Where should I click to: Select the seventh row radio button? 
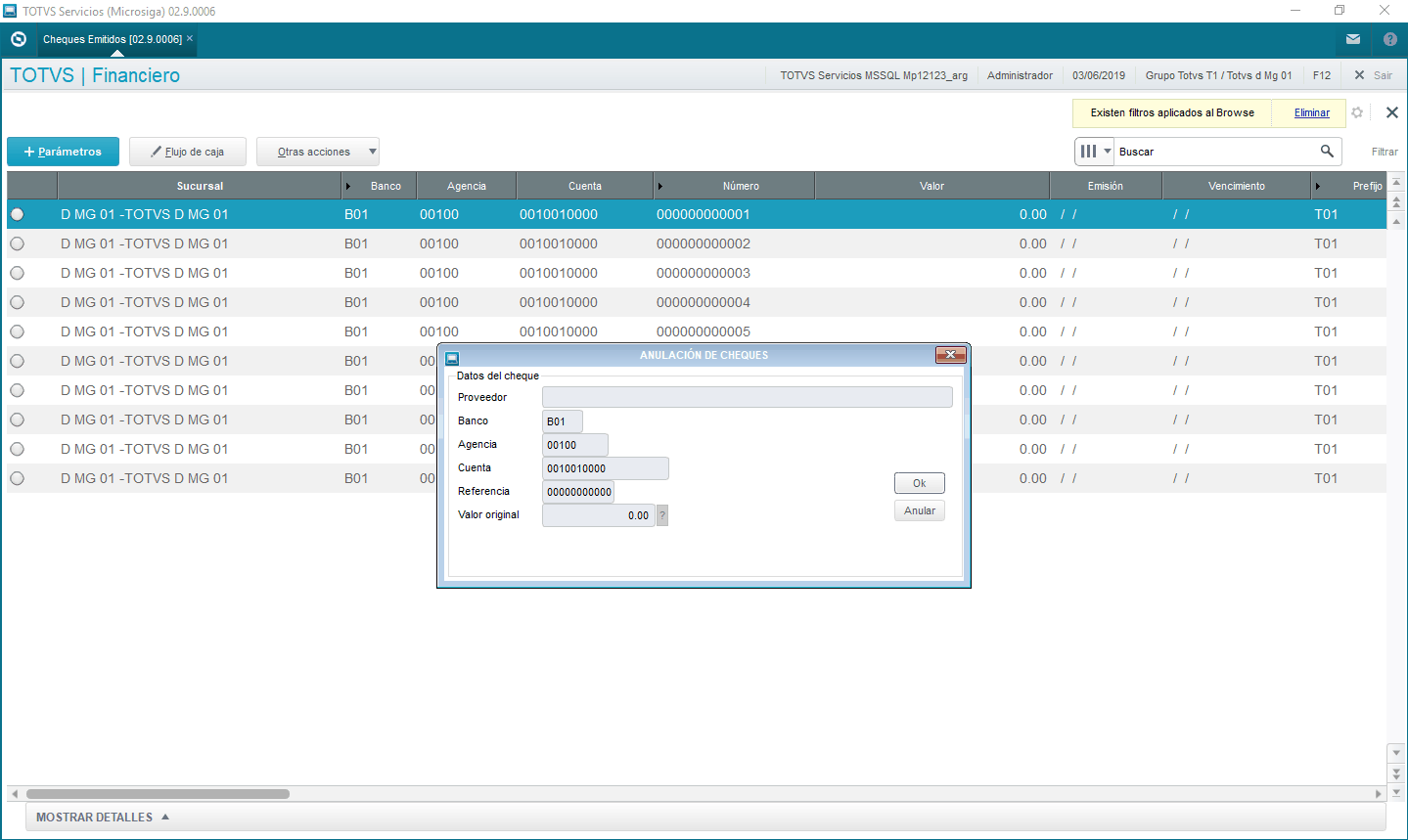pos(17,390)
